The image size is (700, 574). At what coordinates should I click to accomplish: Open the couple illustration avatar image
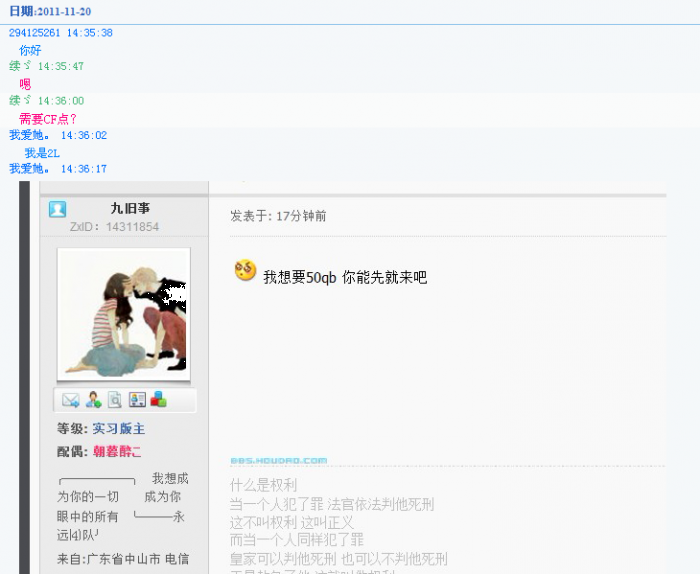click(x=124, y=314)
